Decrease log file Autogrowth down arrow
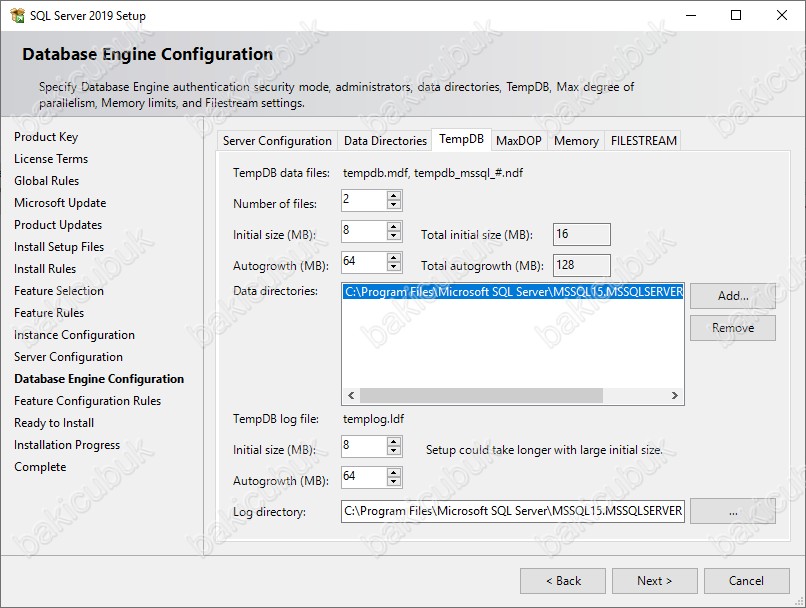The height and width of the screenshot is (608, 806). 394,482
